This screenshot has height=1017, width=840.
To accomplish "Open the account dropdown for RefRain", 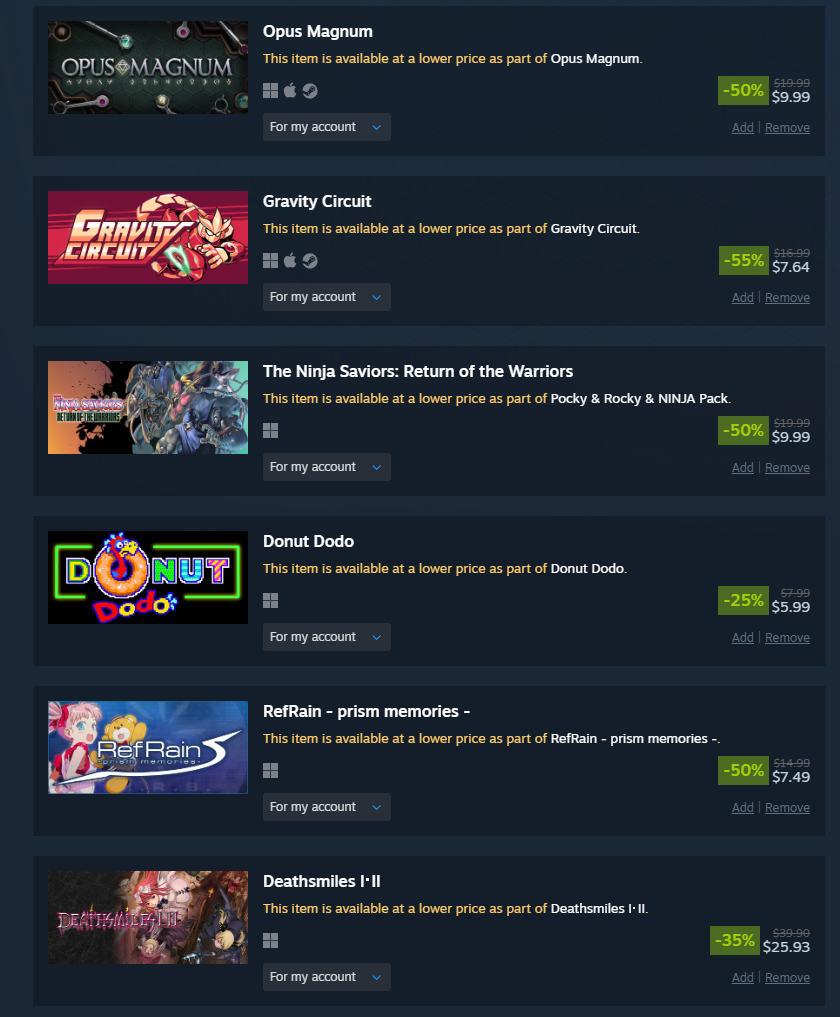I will click(x=326, y=807).
